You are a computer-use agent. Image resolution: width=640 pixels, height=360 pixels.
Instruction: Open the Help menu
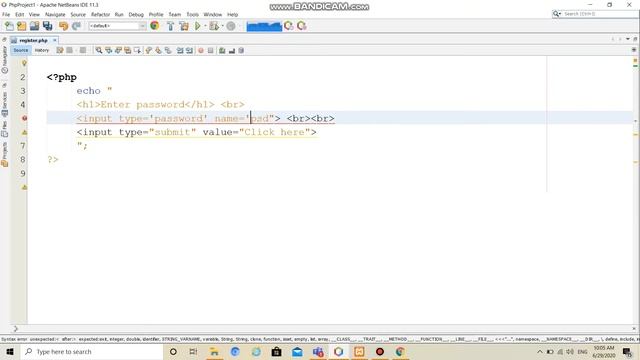(232, 14)
